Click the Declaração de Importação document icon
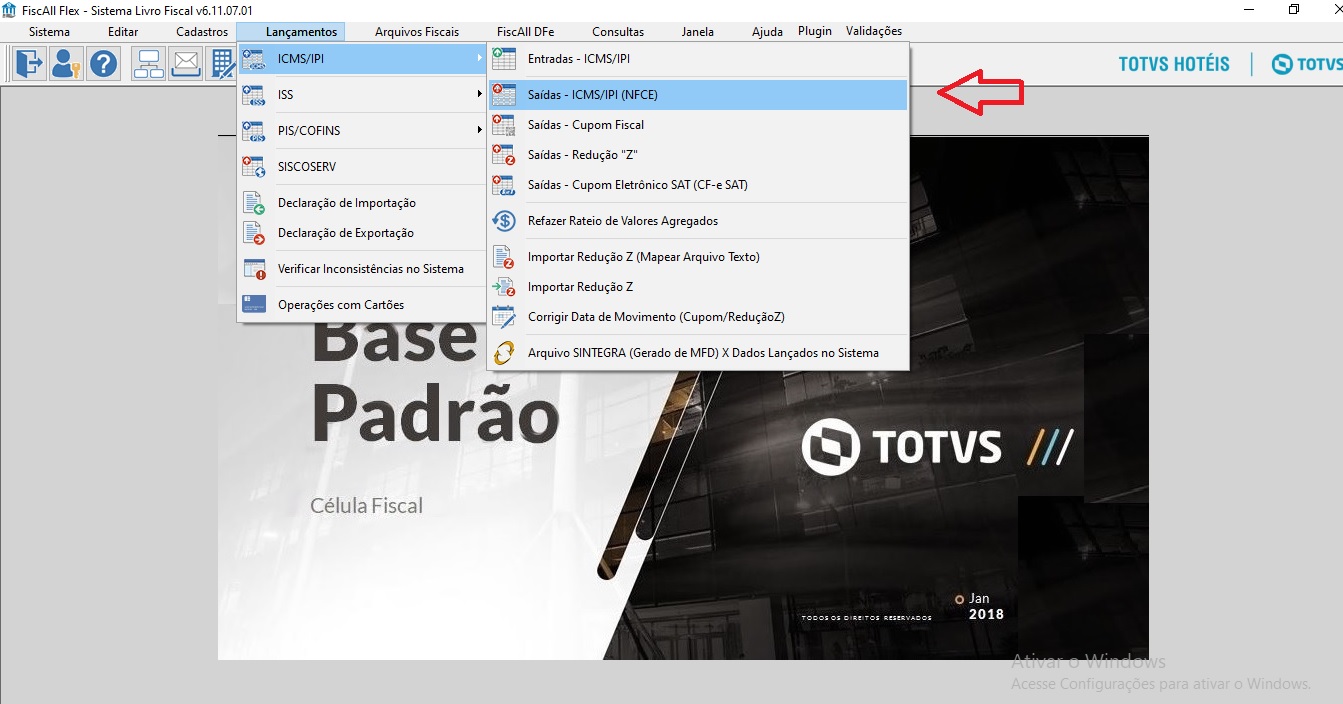 pyautogui.click(x=254, y=203)
